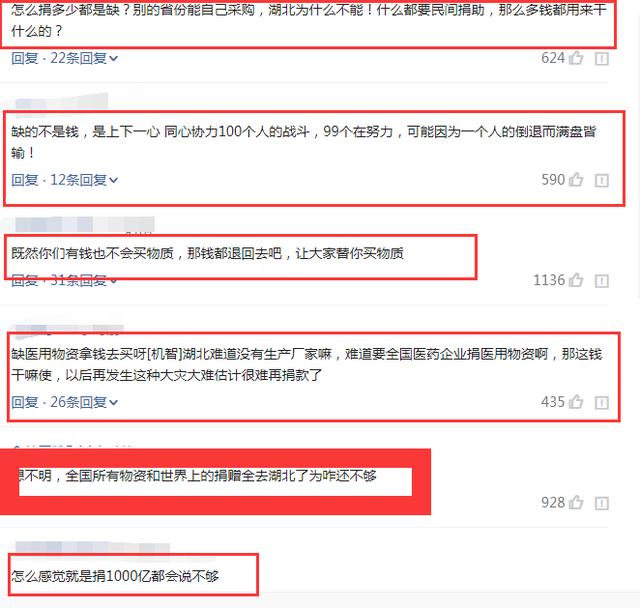Expand the 31条回复 replies
Image resolution: width=640 pixels, height=608 pixels.
click(x=84, y=281)
